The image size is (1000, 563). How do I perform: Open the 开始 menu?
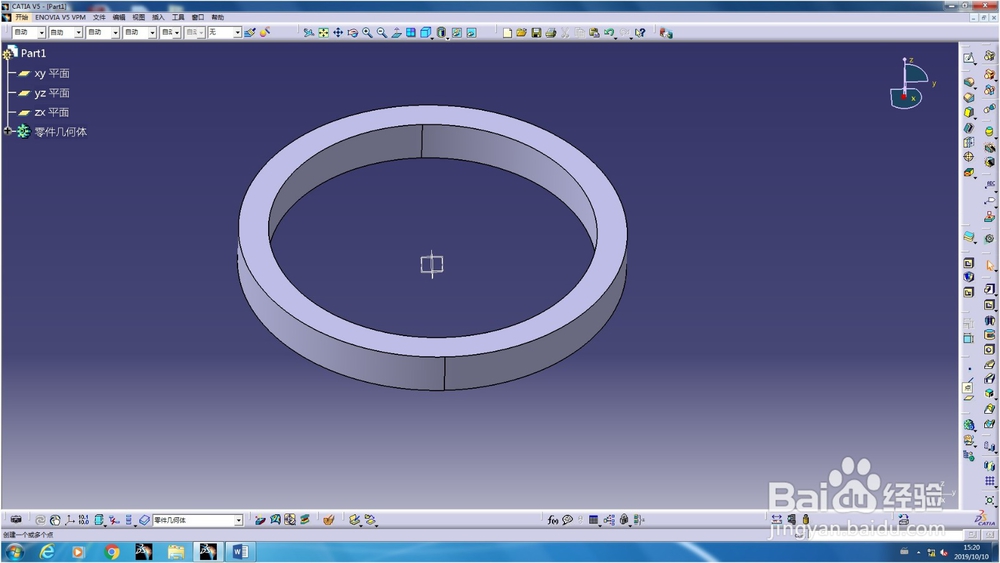22,17
